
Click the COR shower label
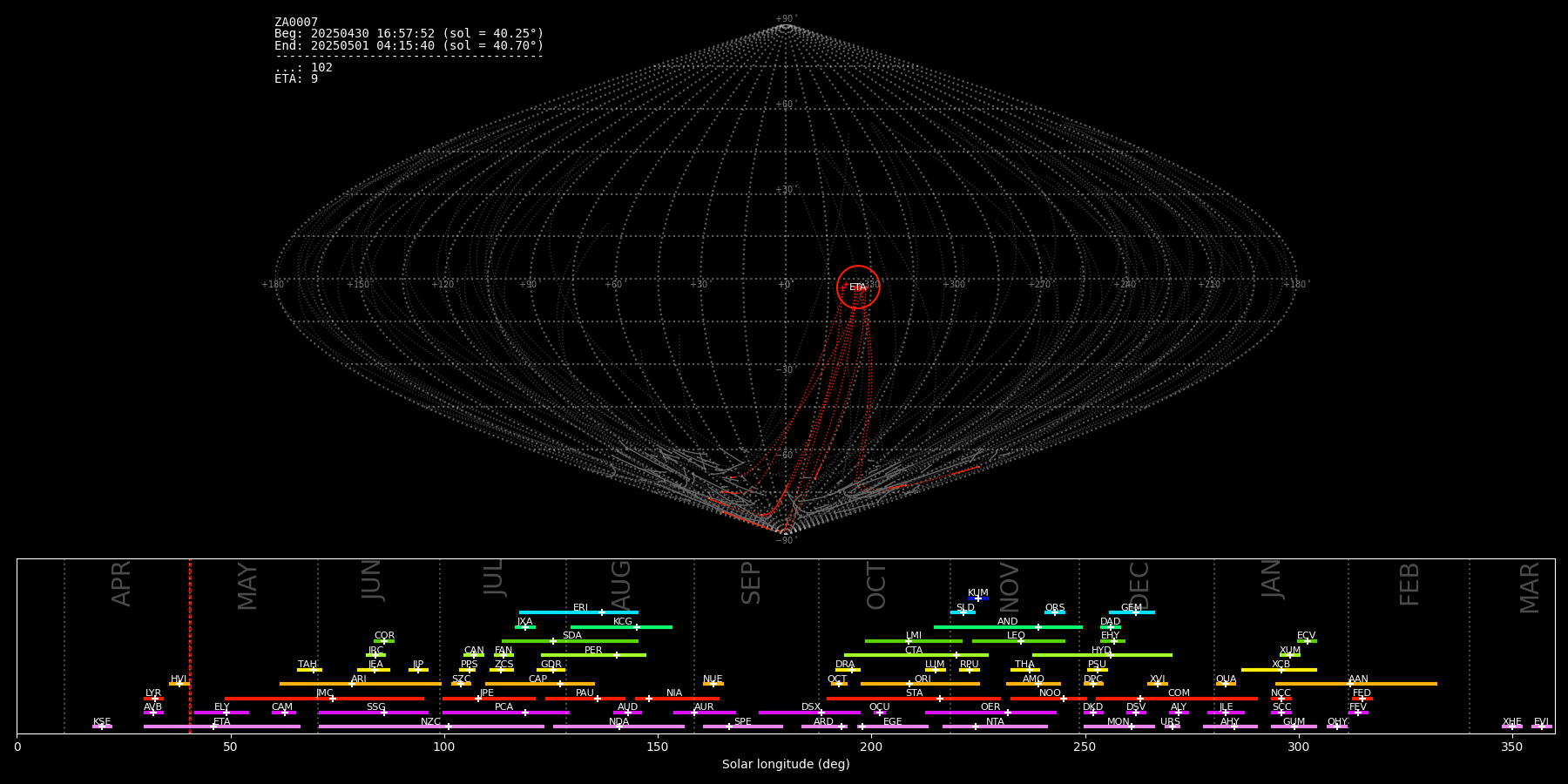[384, 636]
